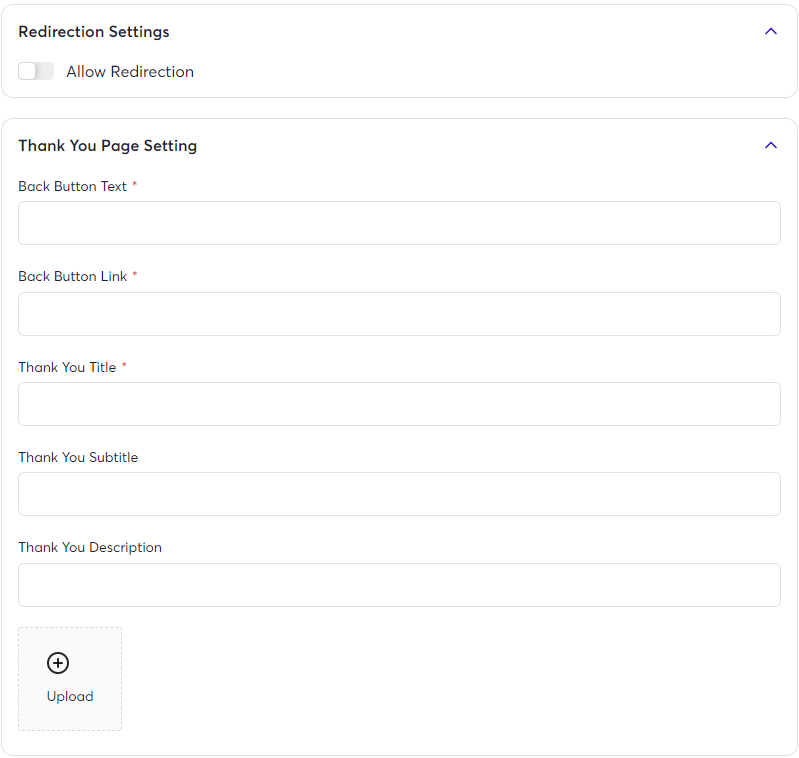
Task: Click the Redirection Settings heading
Action: [x=94, y=32]
